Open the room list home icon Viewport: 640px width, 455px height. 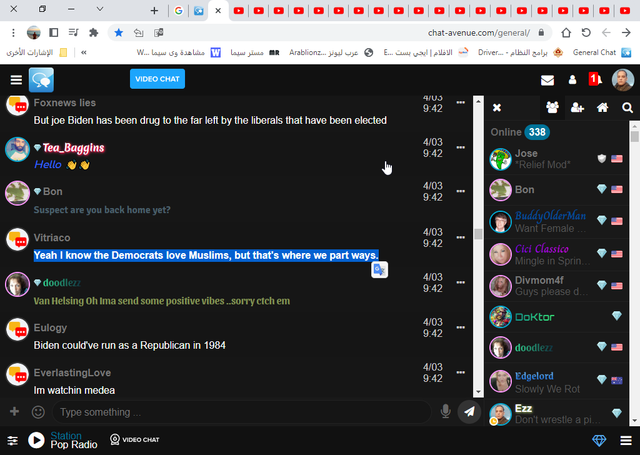tap(602, 108)
